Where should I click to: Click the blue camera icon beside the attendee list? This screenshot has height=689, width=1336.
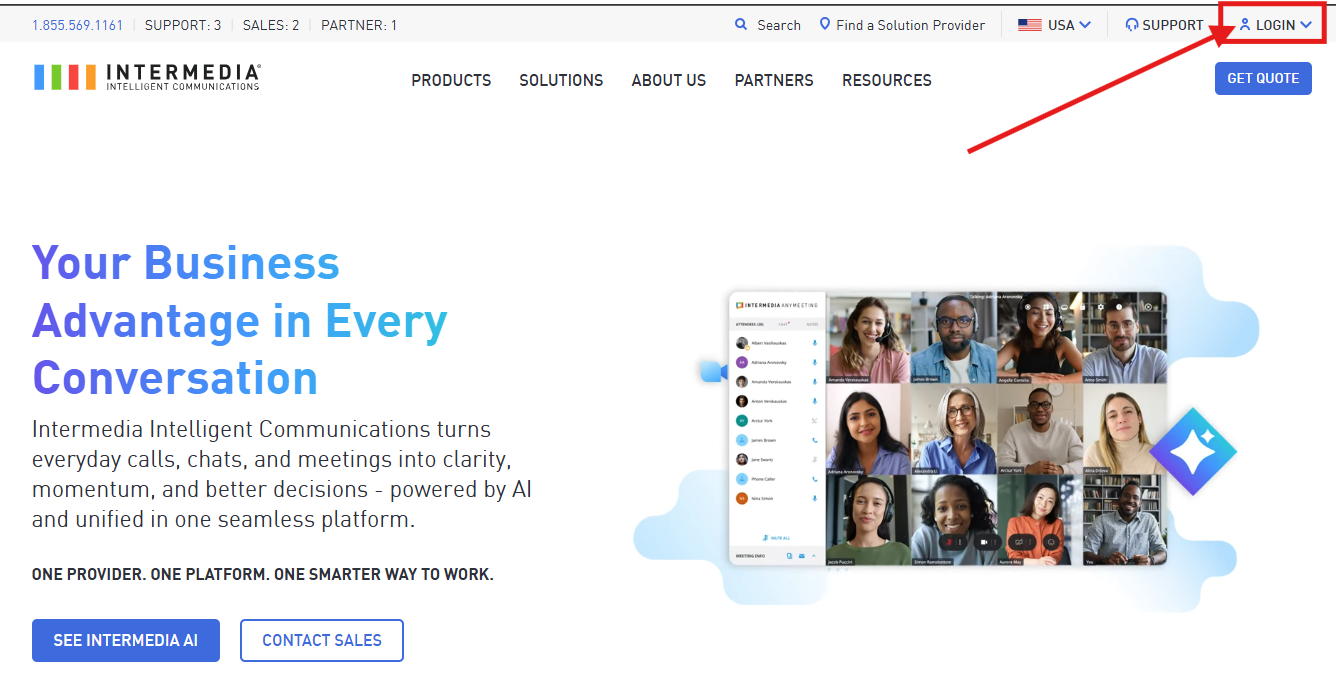pyautogui.click(x=713, y=372)
